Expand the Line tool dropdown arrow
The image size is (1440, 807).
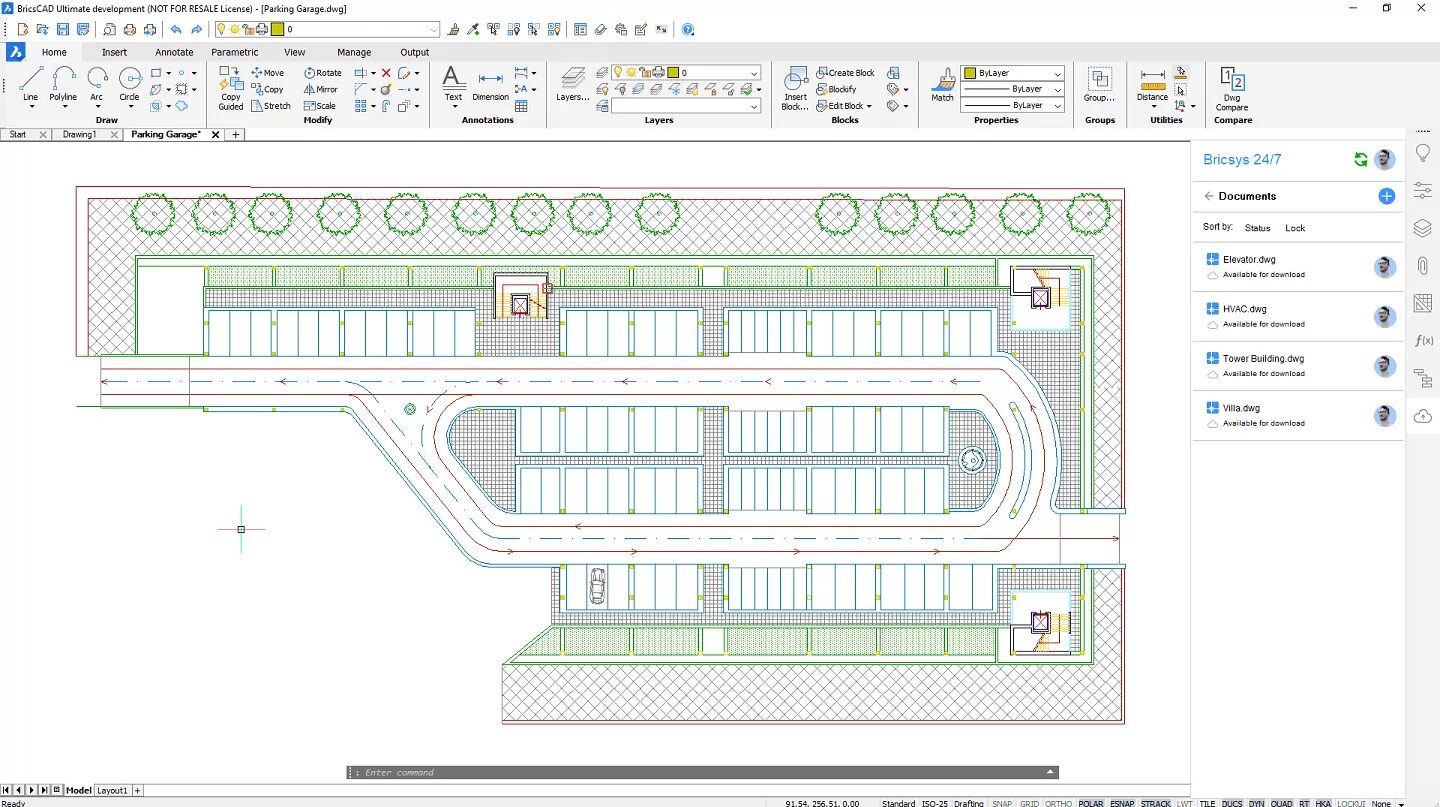tap(31, 105)
